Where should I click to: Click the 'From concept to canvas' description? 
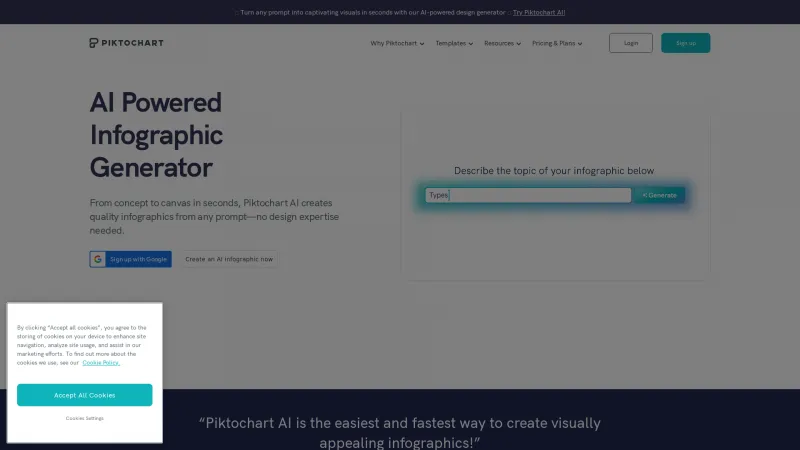point(214,216)
